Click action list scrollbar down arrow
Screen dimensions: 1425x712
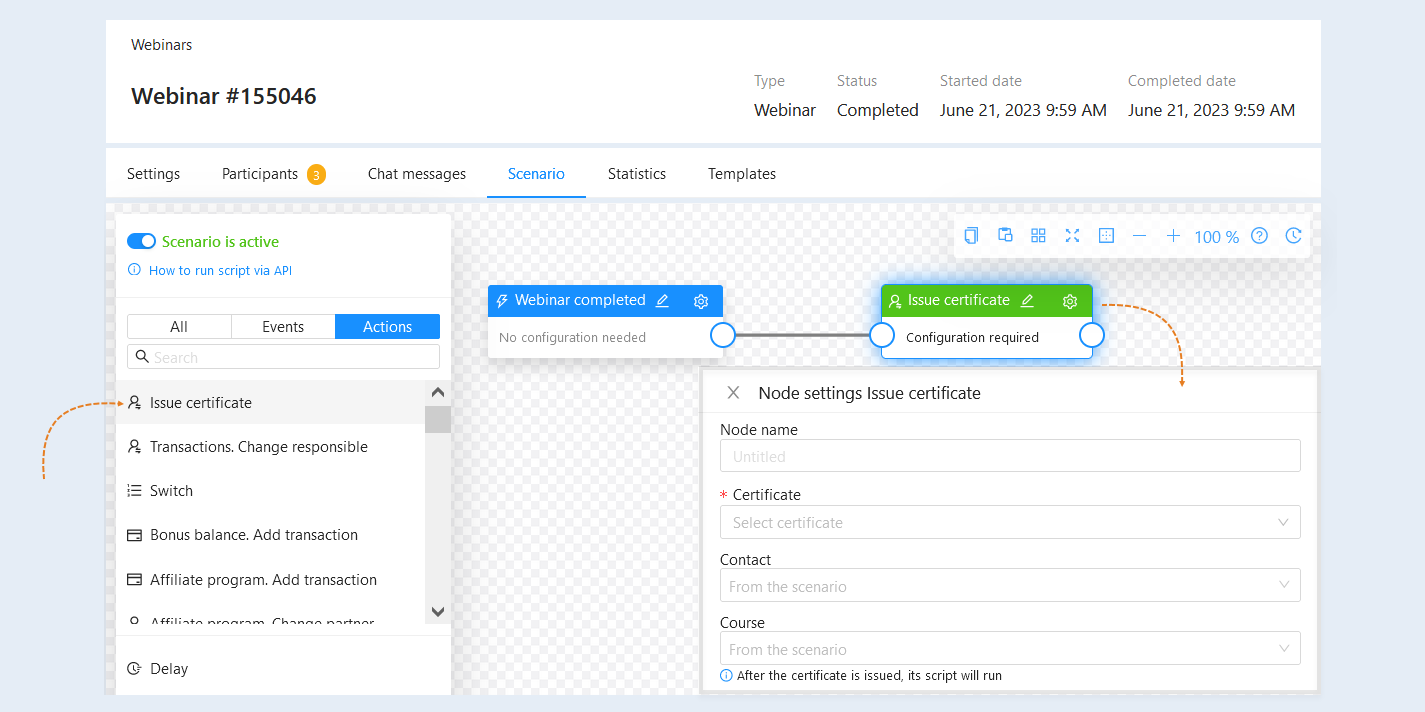[x=438, y=611]
